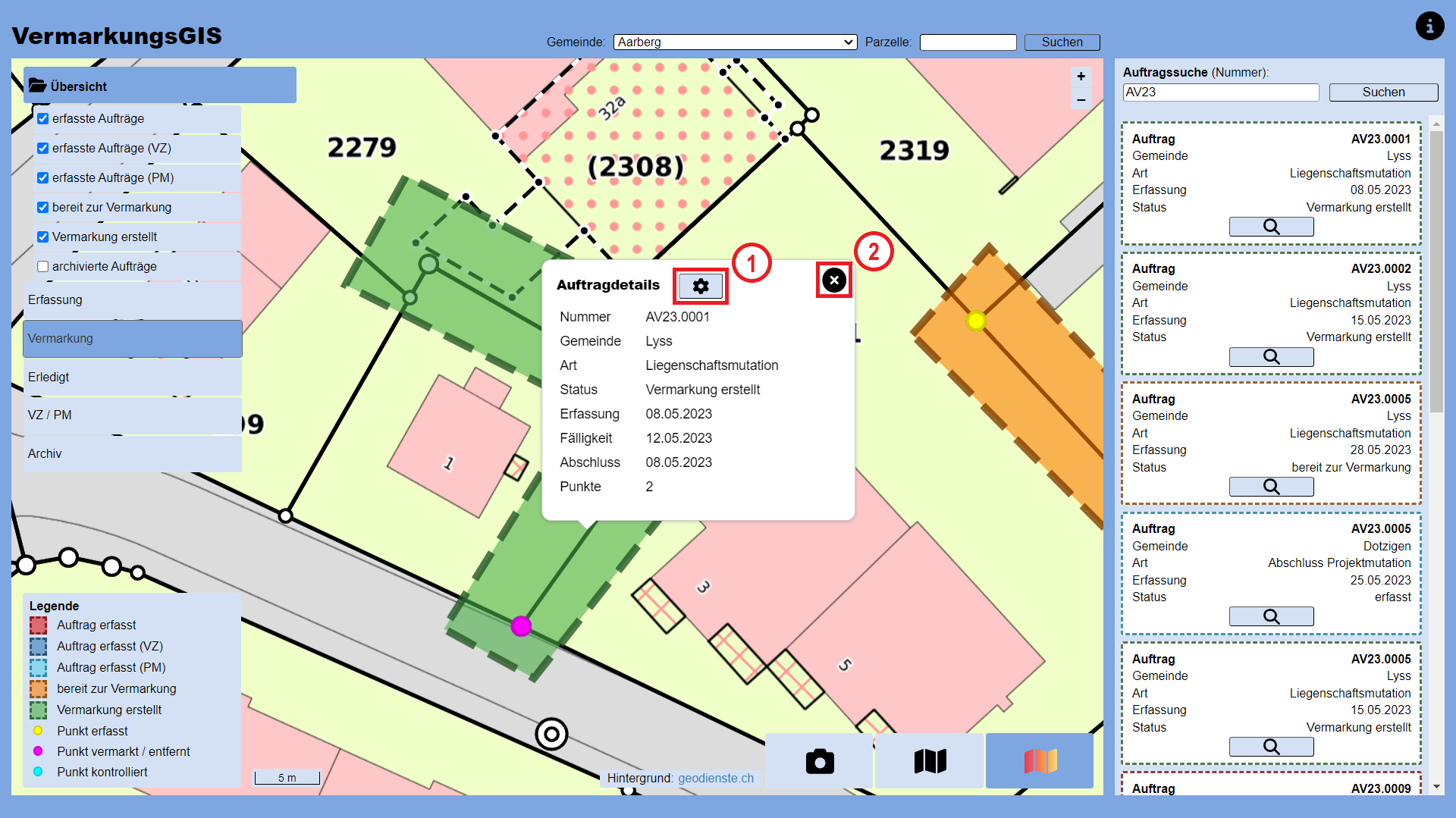The image size is (1456, 818).
Task: Take a screenshot with the camera icon
Action: point(819,760)
